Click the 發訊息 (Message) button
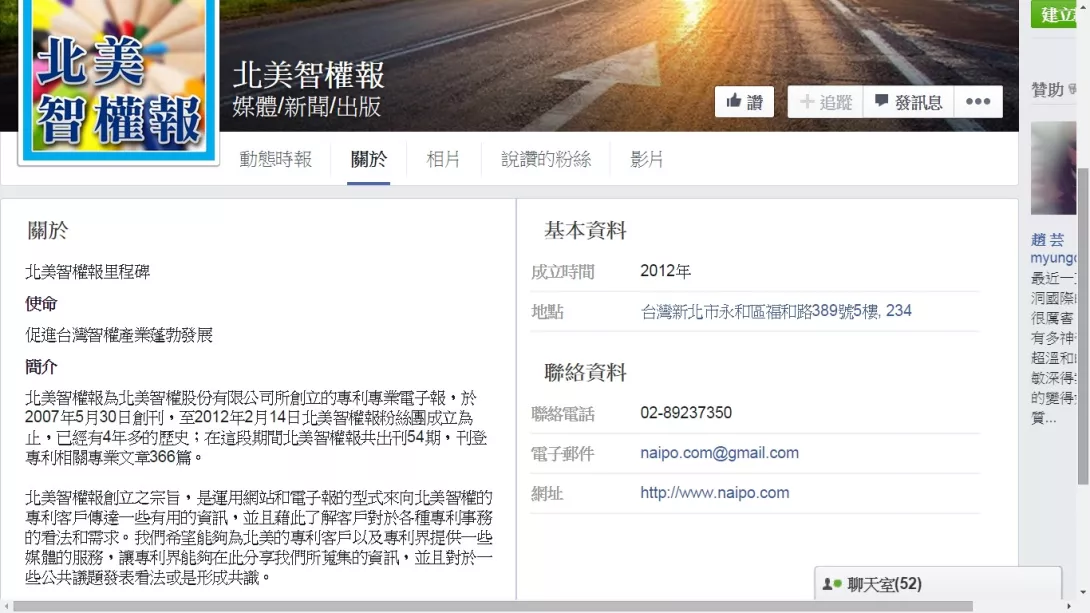Image resolution: width=1090 pixels, height=613 pixels. [909, 102]
